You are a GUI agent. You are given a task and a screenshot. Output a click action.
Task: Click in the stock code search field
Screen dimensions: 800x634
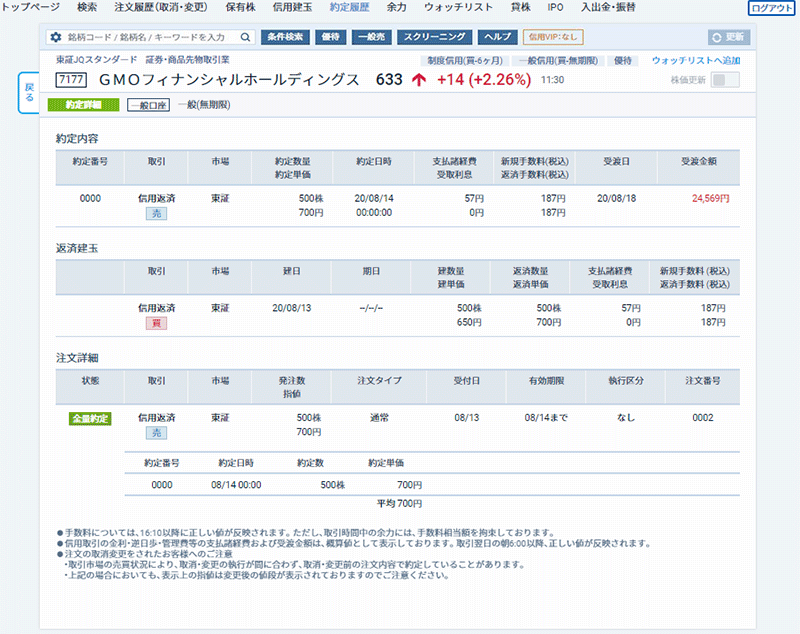[x=150, y=37]
